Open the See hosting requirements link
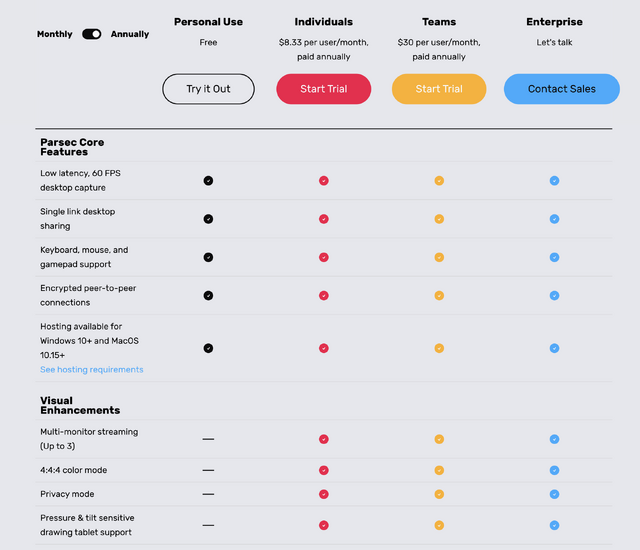640x550 pixels. pos(92,369)
